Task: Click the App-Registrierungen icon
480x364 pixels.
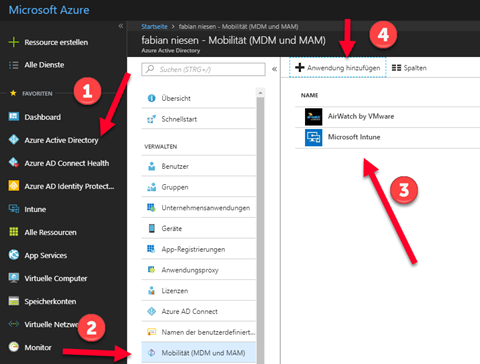Action: [x=151, y=249]
